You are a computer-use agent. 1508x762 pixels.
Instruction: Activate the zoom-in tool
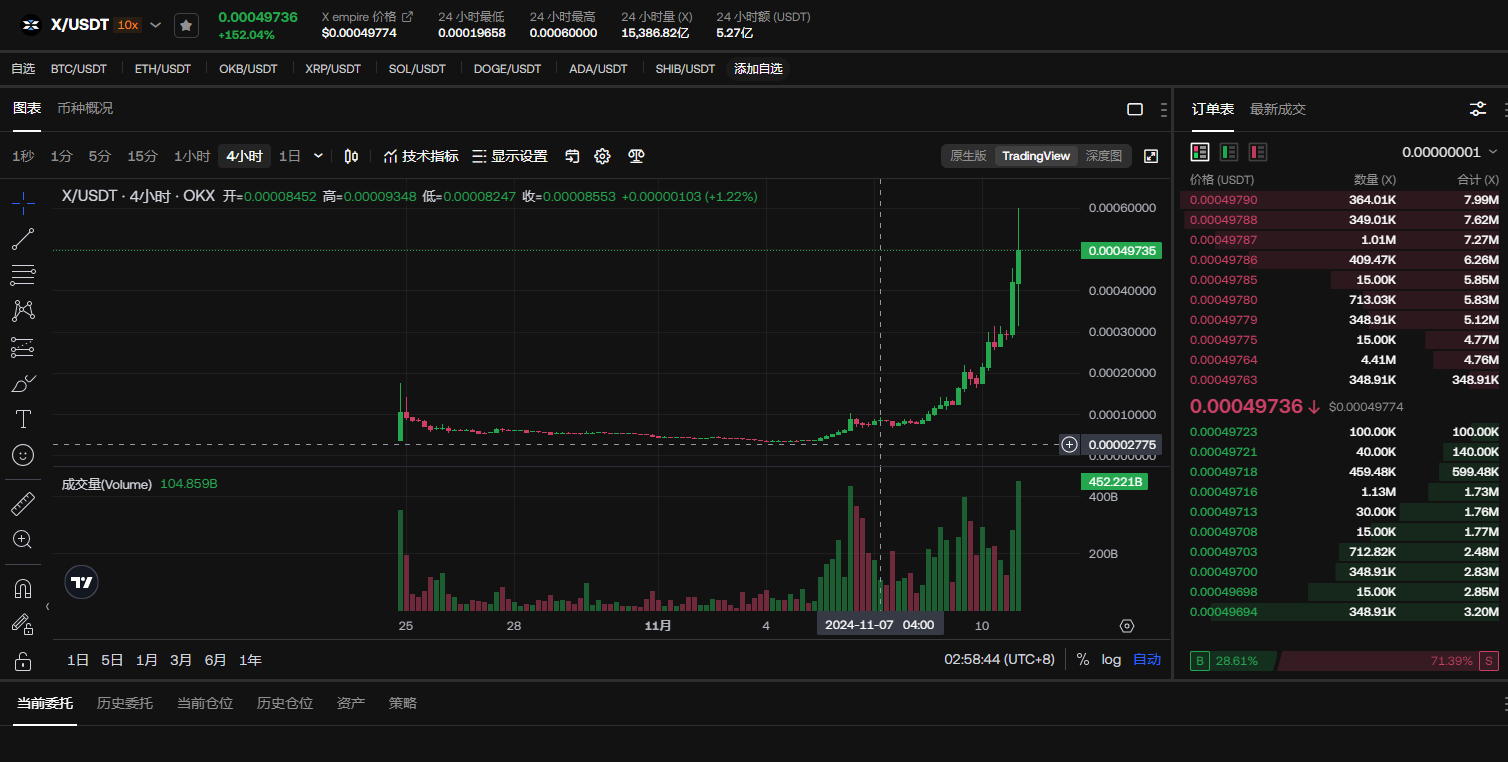(23, 540)
